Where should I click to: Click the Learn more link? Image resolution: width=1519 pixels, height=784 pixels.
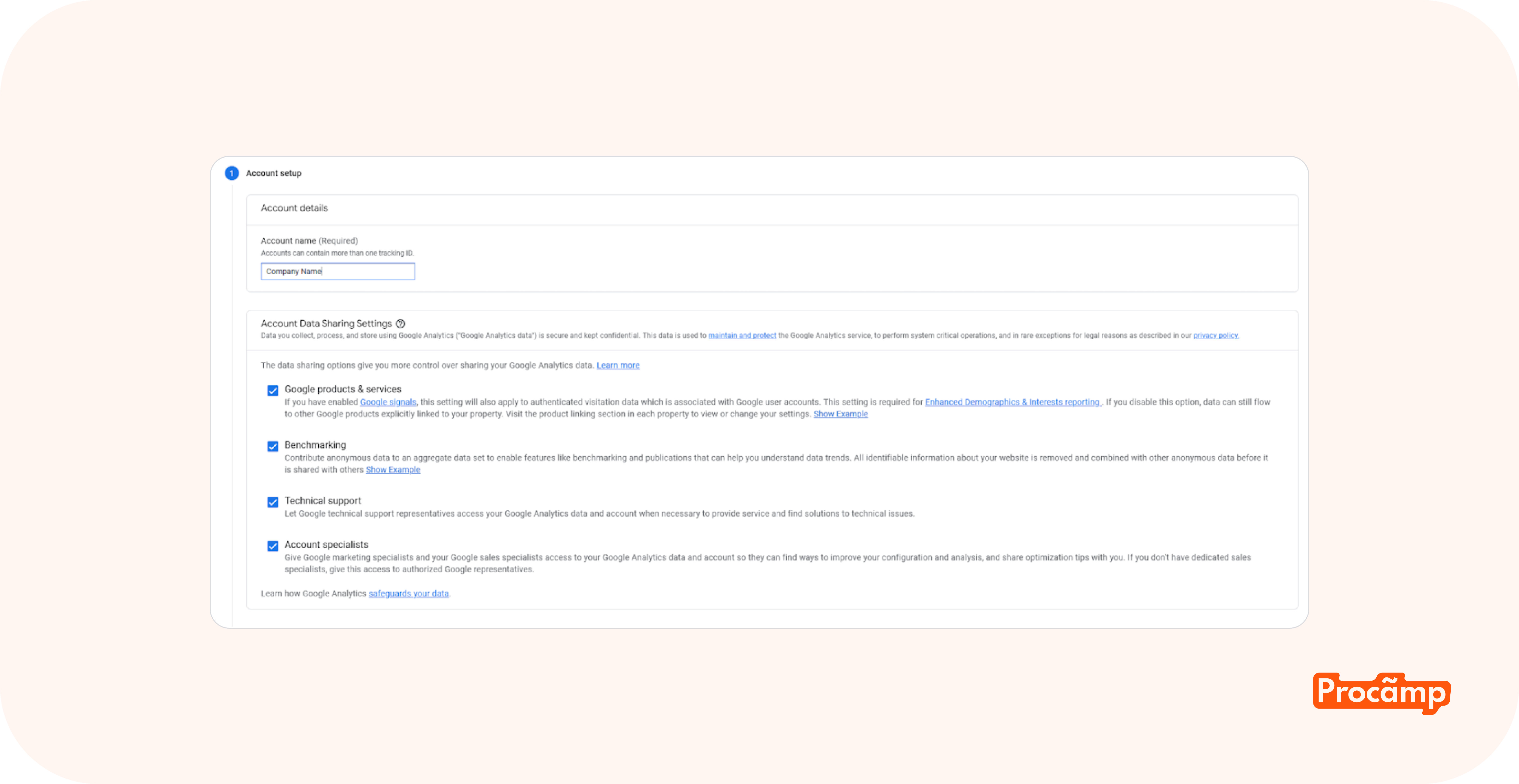coord(617,366)
